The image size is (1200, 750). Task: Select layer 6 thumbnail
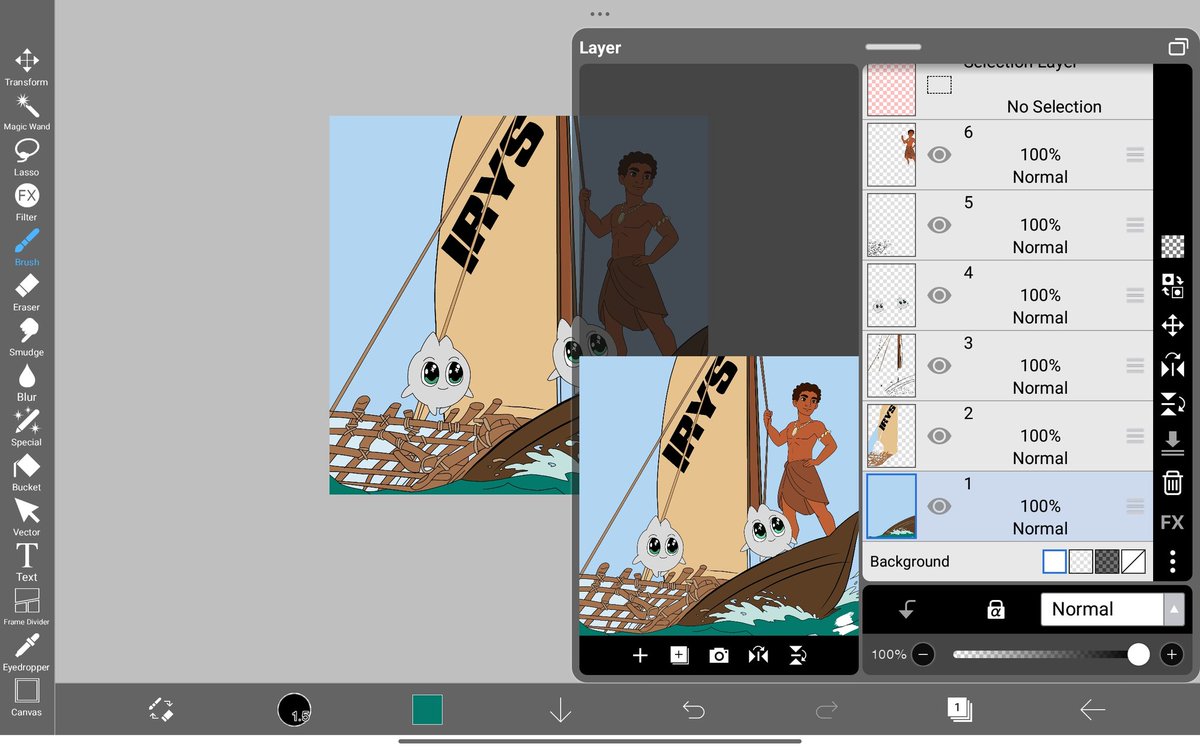tap(891, 155)
